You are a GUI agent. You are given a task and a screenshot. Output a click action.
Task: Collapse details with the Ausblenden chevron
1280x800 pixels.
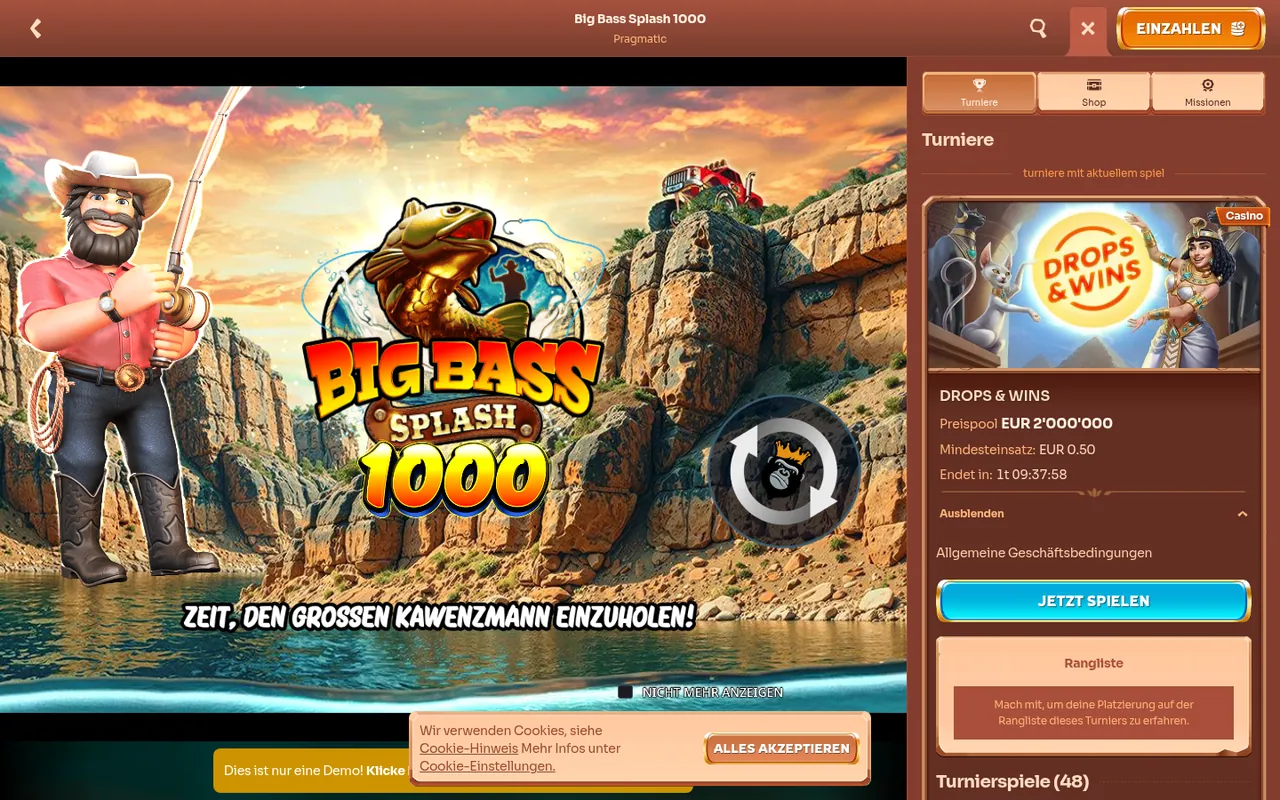(x=1242, y=514)
